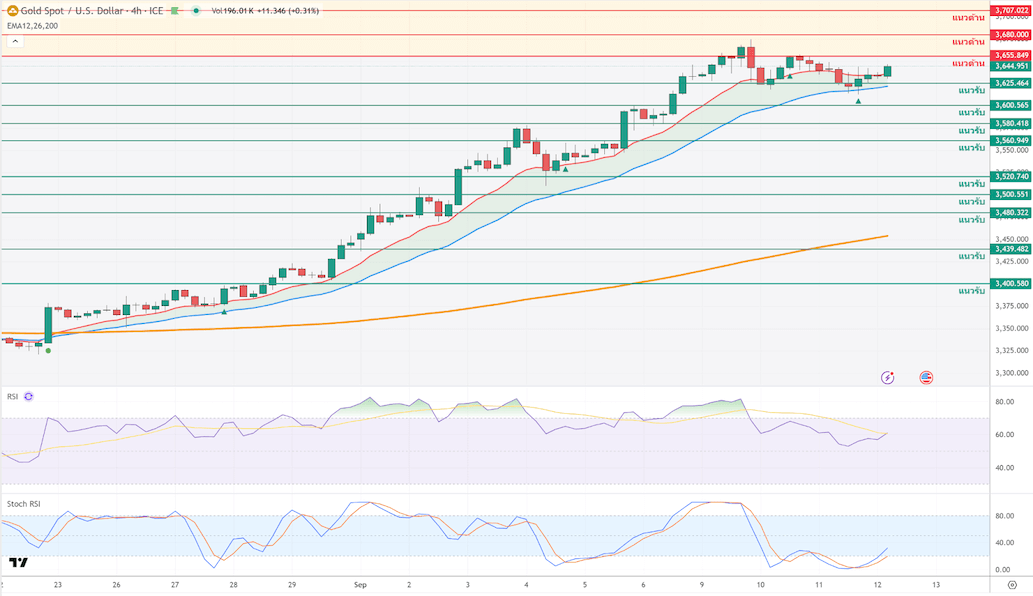
Task: Click the gold symbol logo icon
Action: click(x=13, y=11)
